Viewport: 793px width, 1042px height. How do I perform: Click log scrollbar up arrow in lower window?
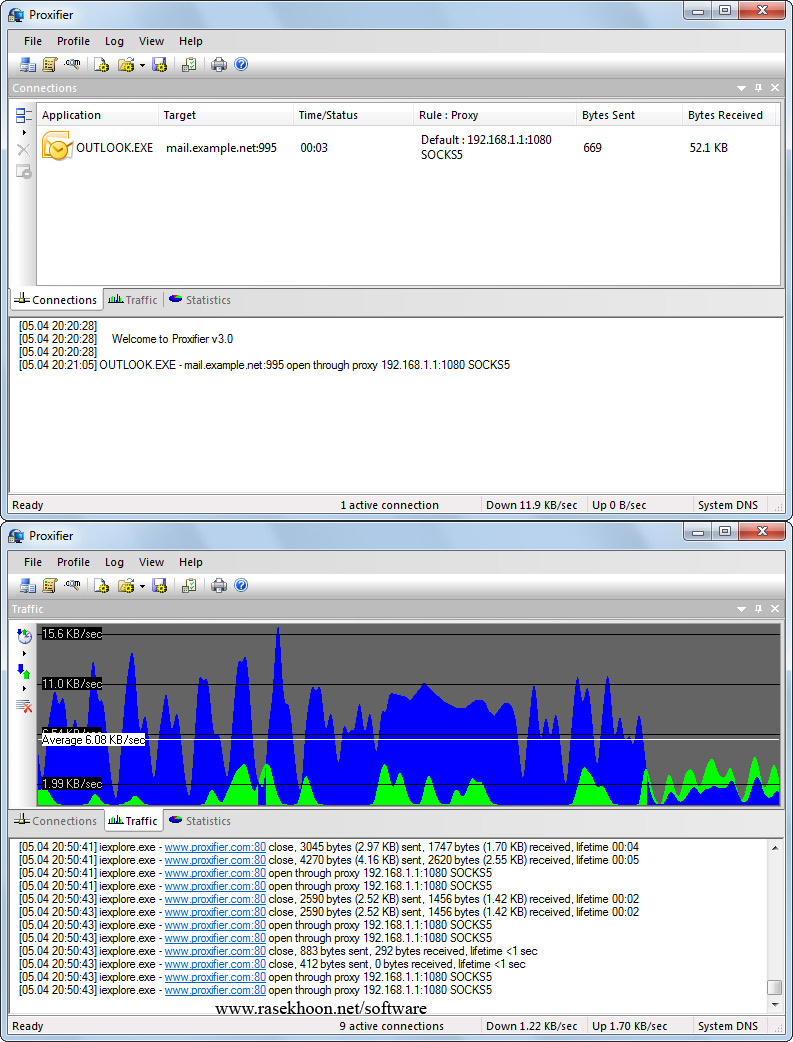(775, 849)
